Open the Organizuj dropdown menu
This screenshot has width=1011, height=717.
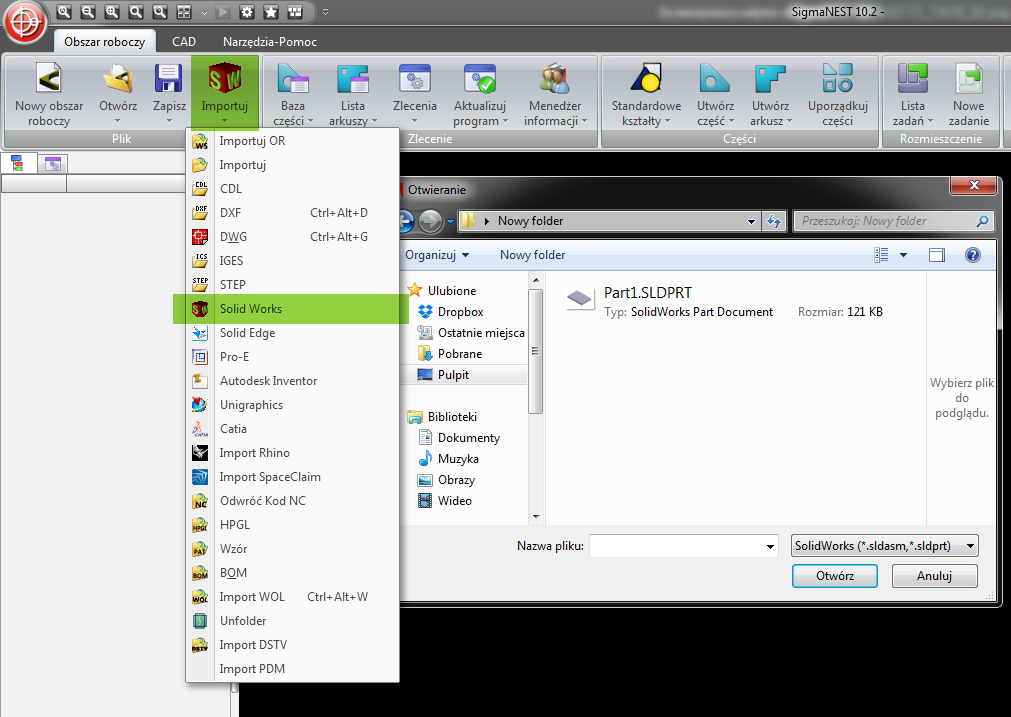coord(437,255)
